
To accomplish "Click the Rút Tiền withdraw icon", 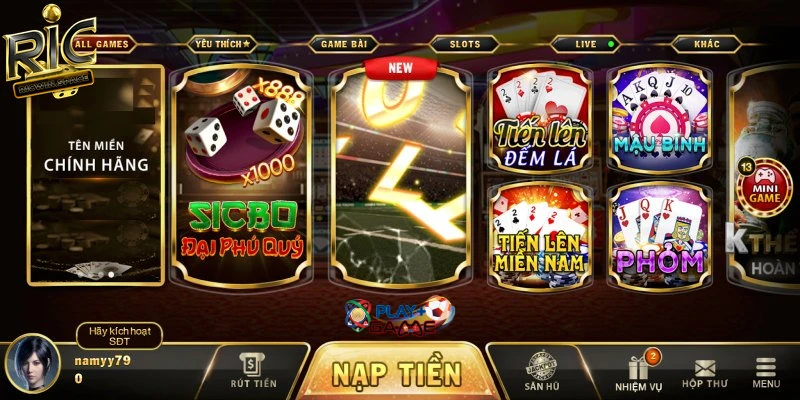I will point(253,371).
